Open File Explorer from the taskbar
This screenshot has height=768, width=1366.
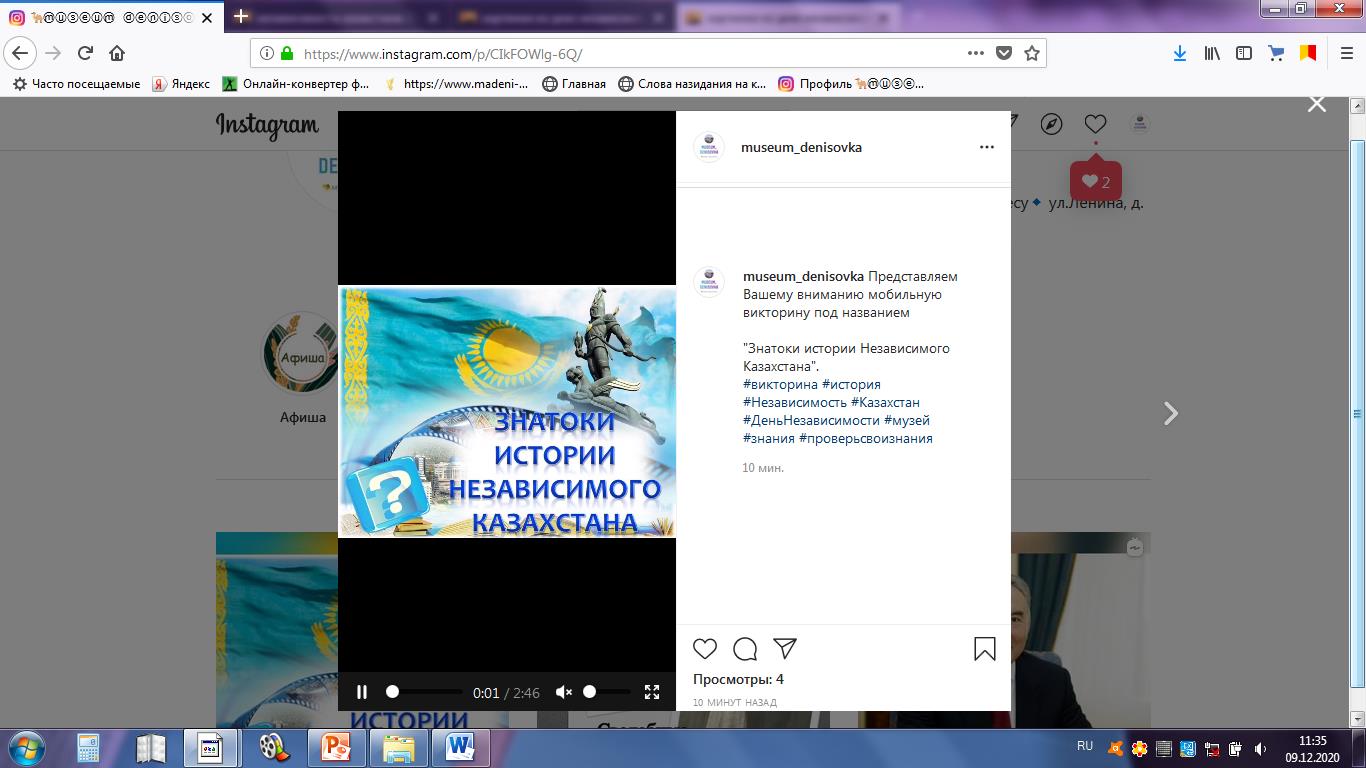(398, 748)
